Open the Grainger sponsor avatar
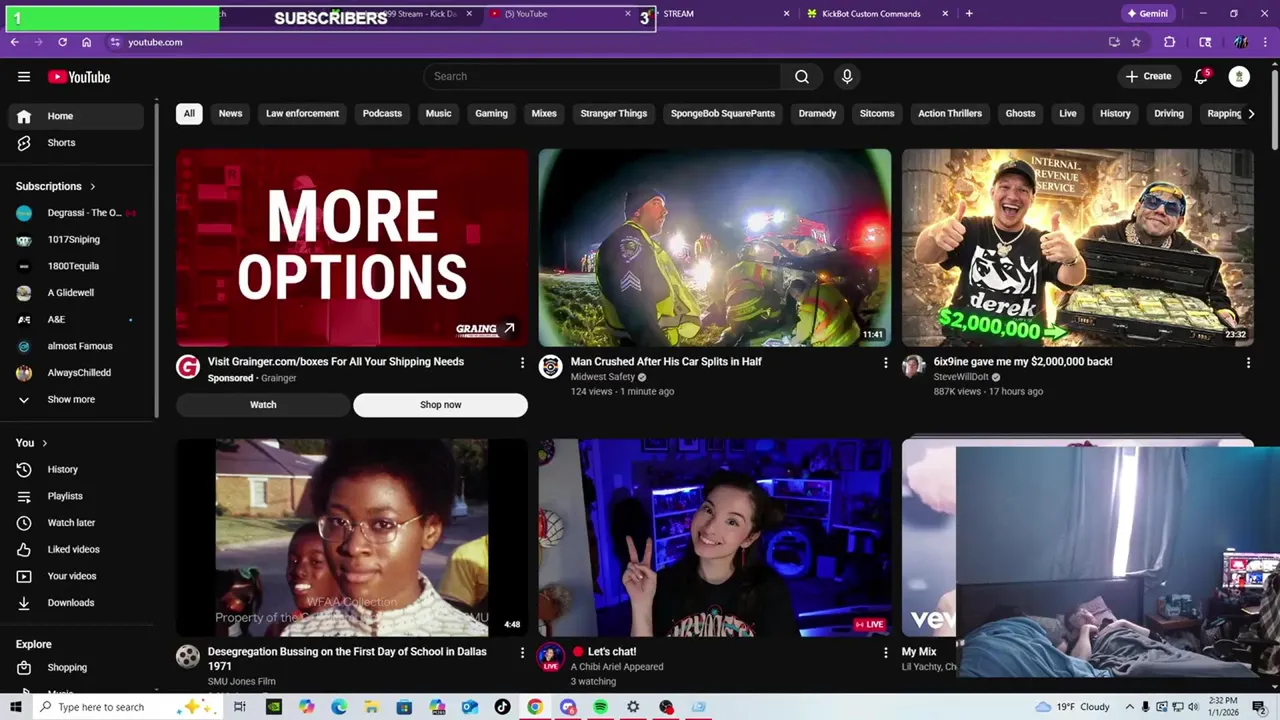This screenshot has height=720, width=1280. [x=188, y=367]
